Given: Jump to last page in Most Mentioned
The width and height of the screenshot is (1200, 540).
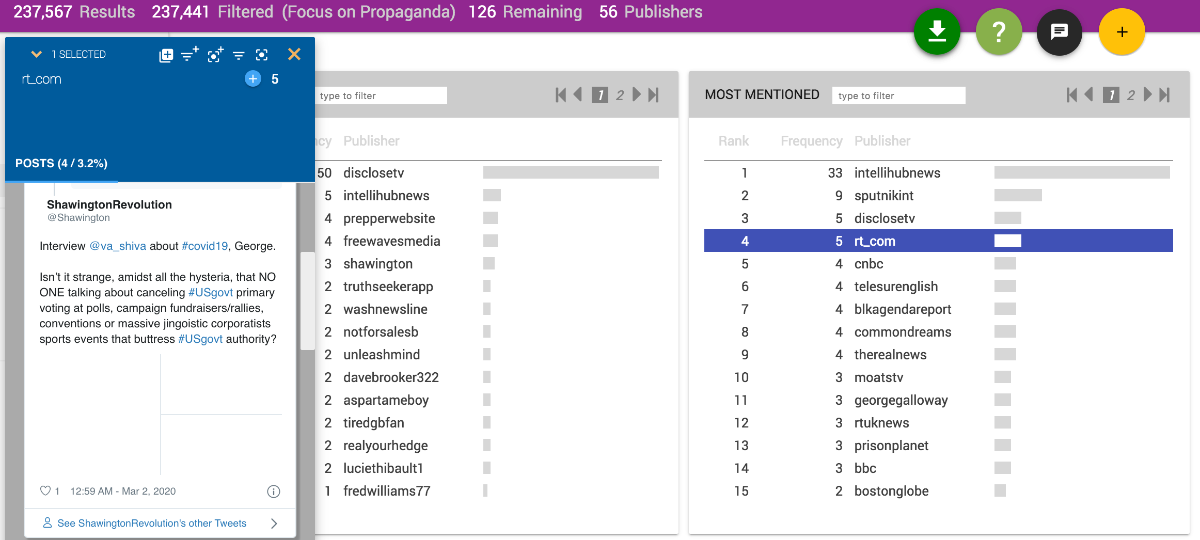Looking at the screenshot, I should (x=1164, y=95).
